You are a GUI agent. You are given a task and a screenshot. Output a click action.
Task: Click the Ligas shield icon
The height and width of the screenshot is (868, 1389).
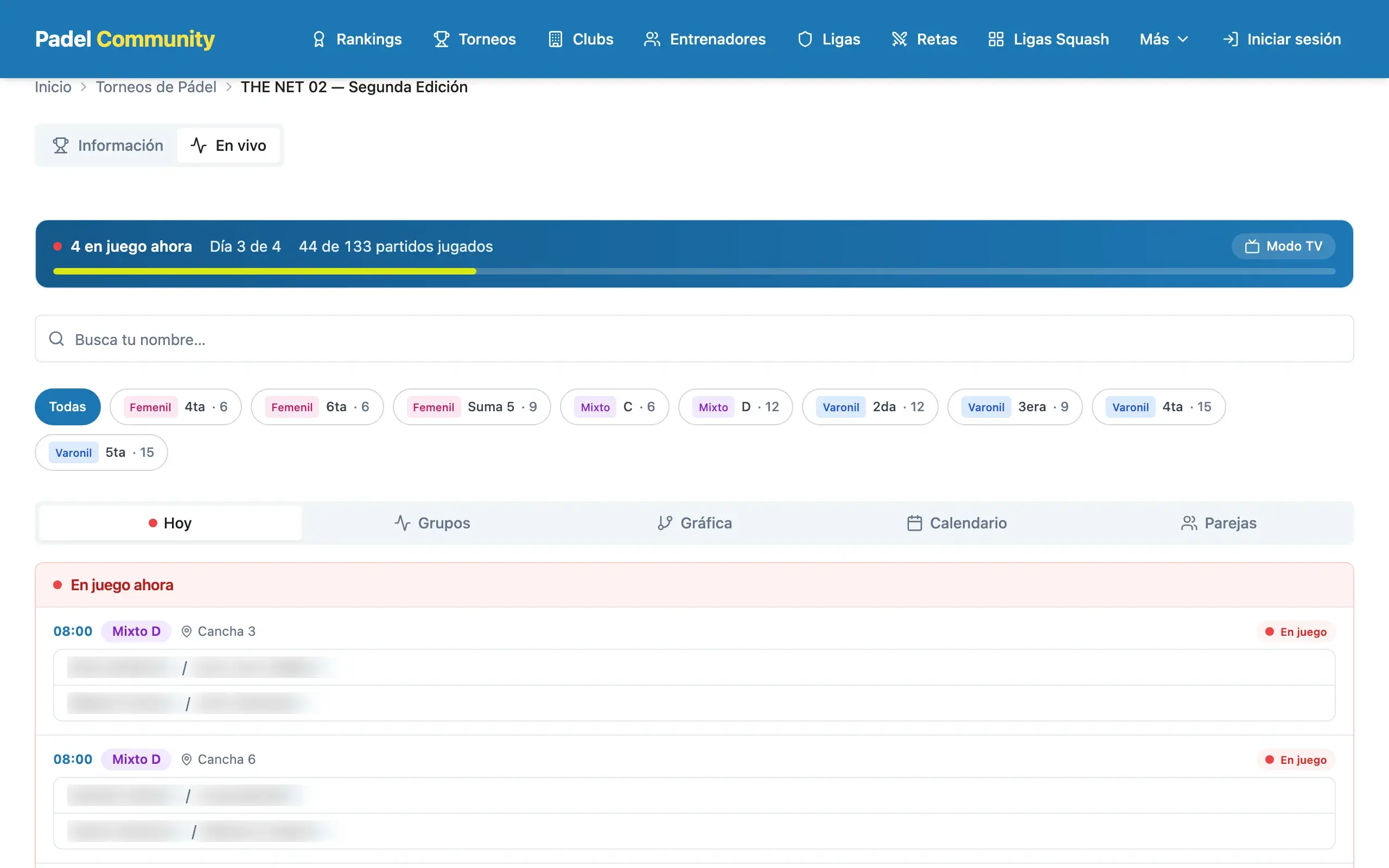point(805,39)
